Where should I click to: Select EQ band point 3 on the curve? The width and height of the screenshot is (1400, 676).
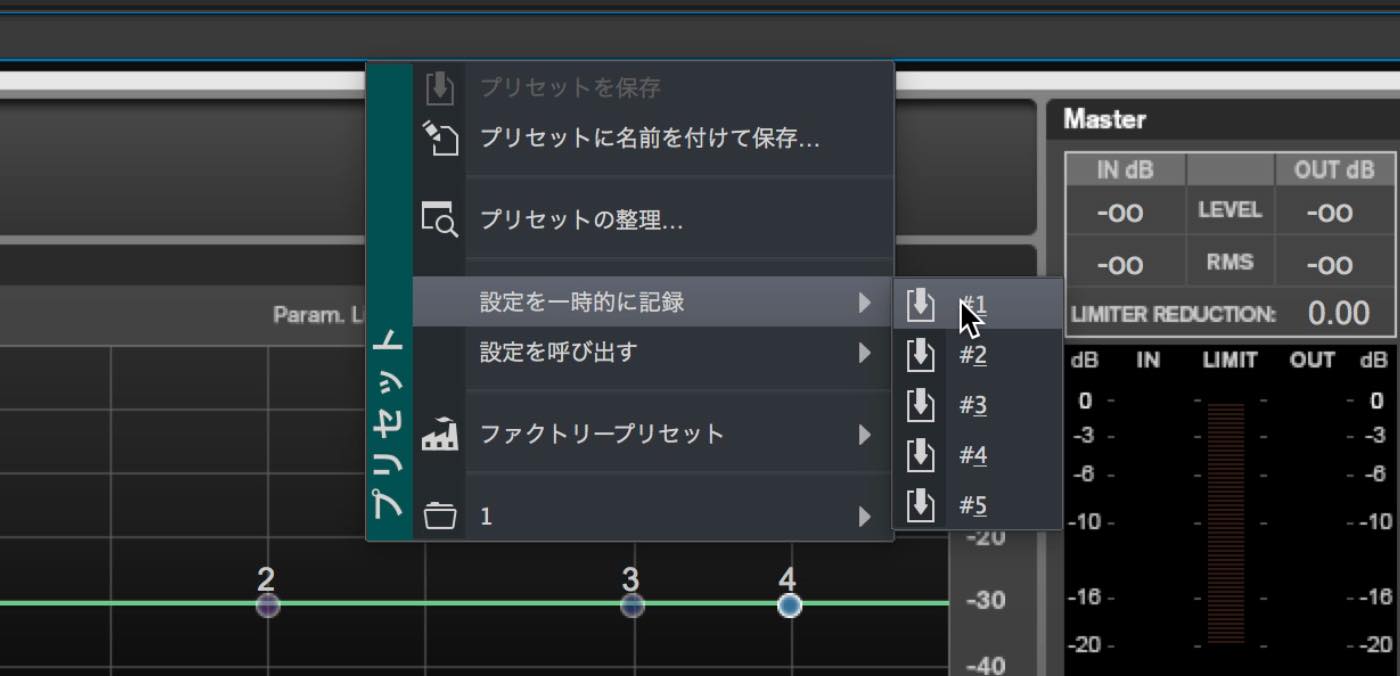pos(631,605)
